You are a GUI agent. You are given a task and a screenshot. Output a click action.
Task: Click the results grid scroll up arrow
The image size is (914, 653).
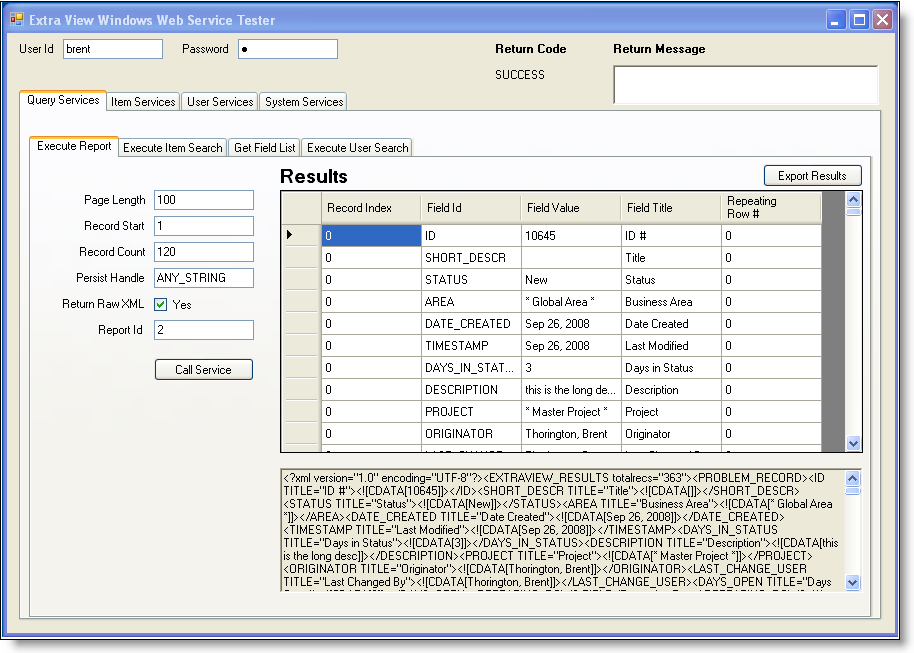(853, 199)
